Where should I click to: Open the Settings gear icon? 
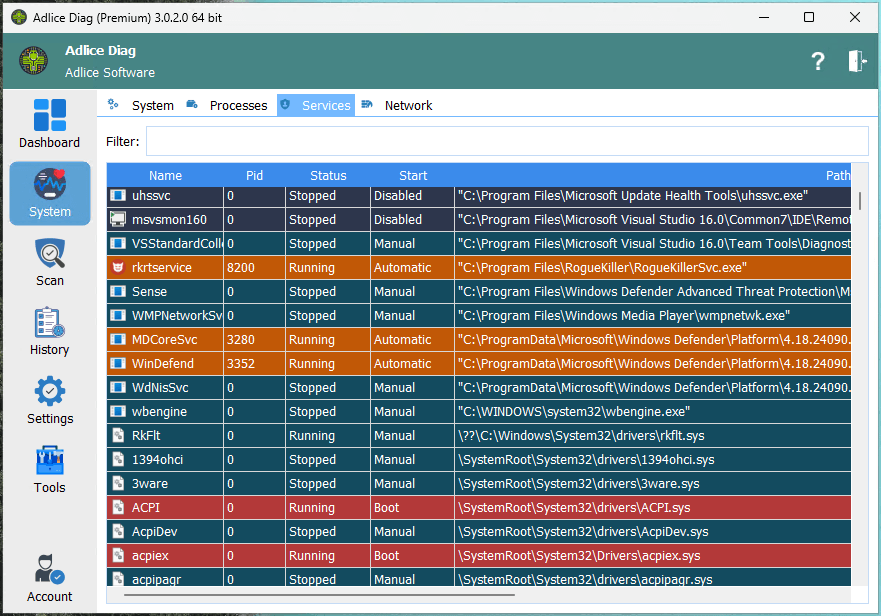click(50, 401)
